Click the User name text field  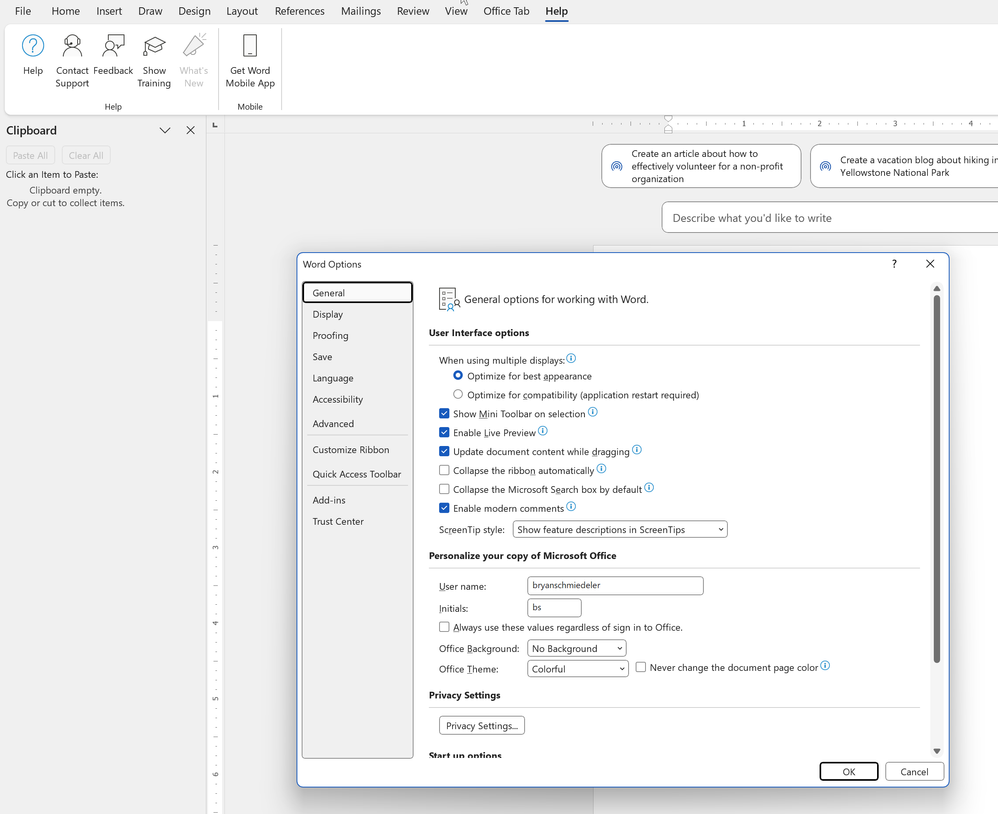615,586
